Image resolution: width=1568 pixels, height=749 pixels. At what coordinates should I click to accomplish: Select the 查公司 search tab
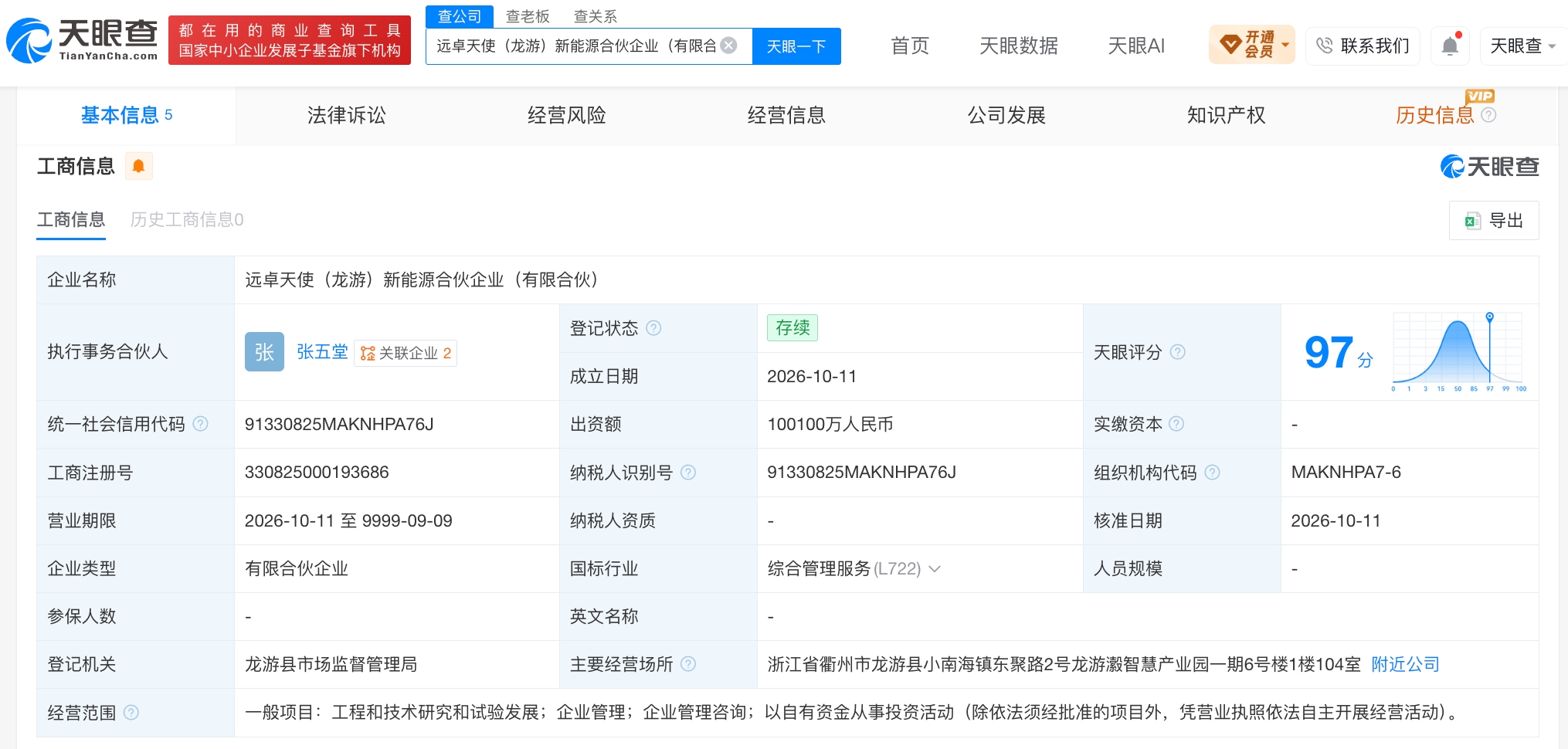460,16
